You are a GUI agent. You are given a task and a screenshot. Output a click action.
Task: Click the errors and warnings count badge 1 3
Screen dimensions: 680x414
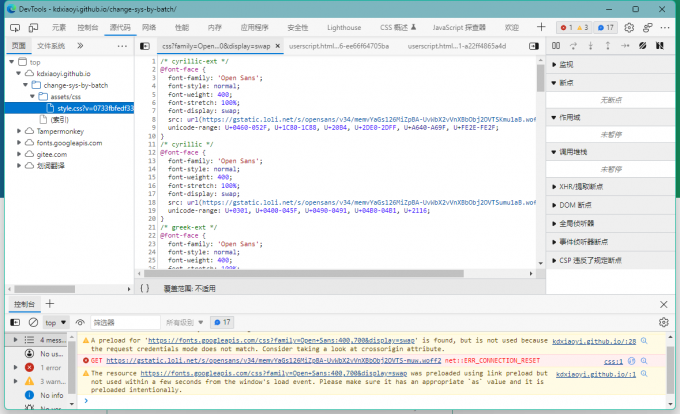(574, 28)
